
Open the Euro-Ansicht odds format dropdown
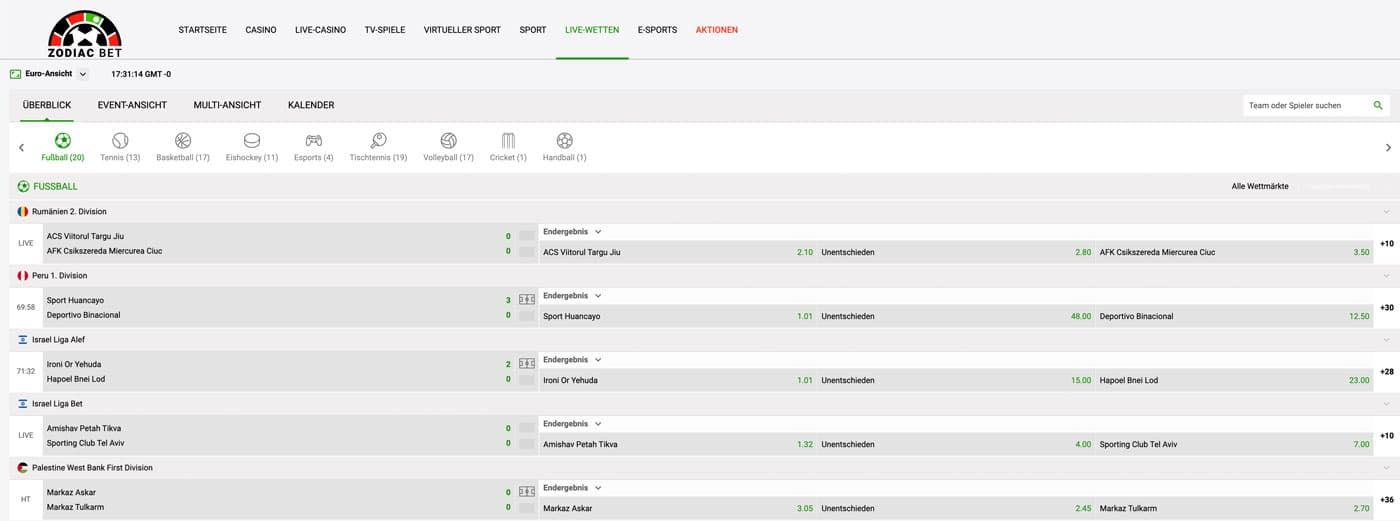tap(49, 74)
